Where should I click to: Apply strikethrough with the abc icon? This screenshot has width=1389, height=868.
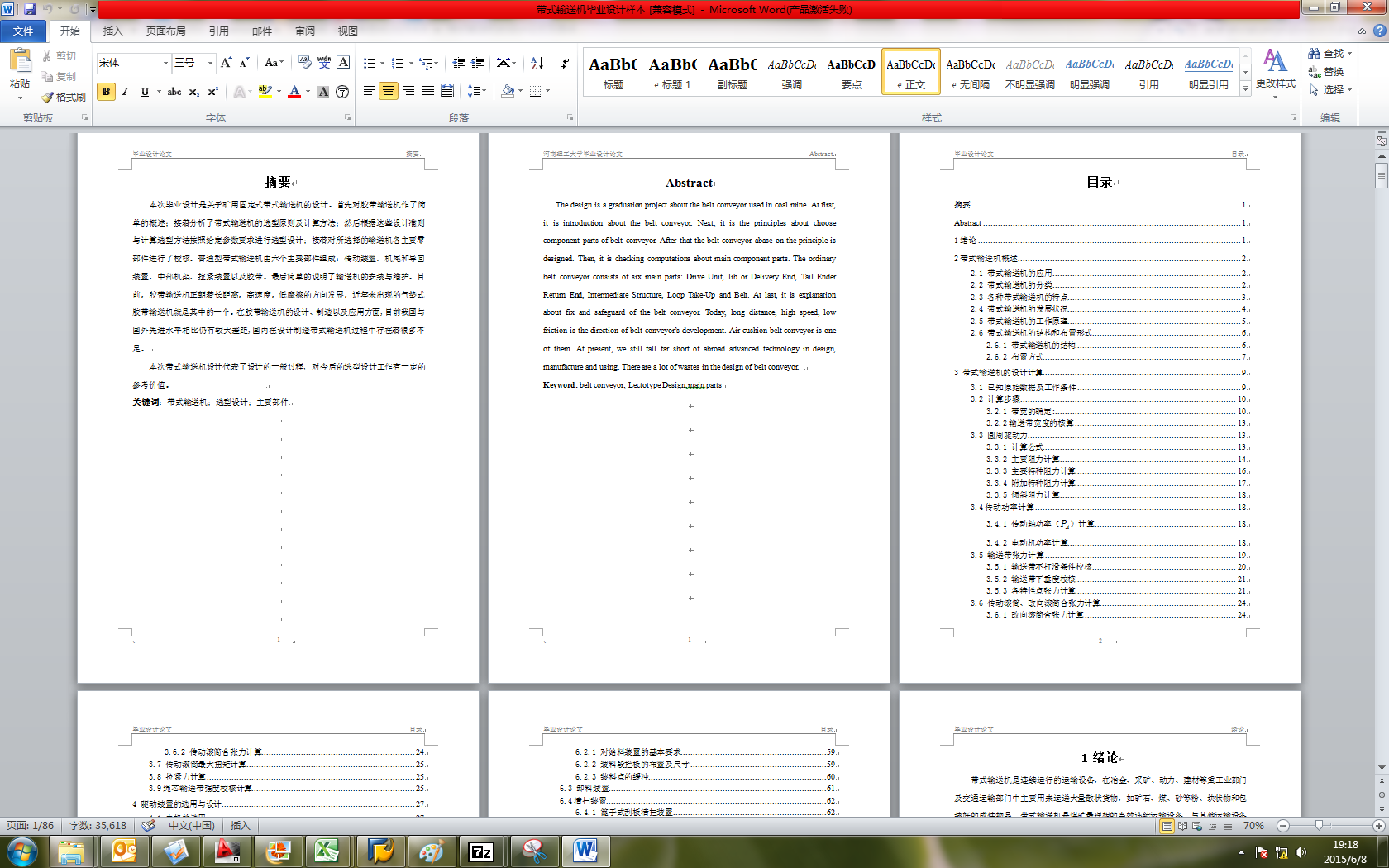pyautogui.click(x=174, y=92)
